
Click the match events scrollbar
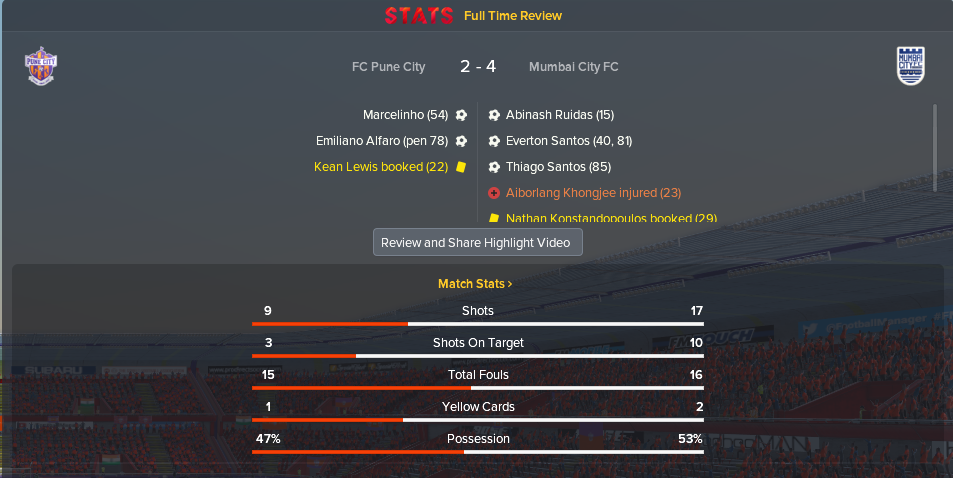pyautogui.click(x=935, y=140)
